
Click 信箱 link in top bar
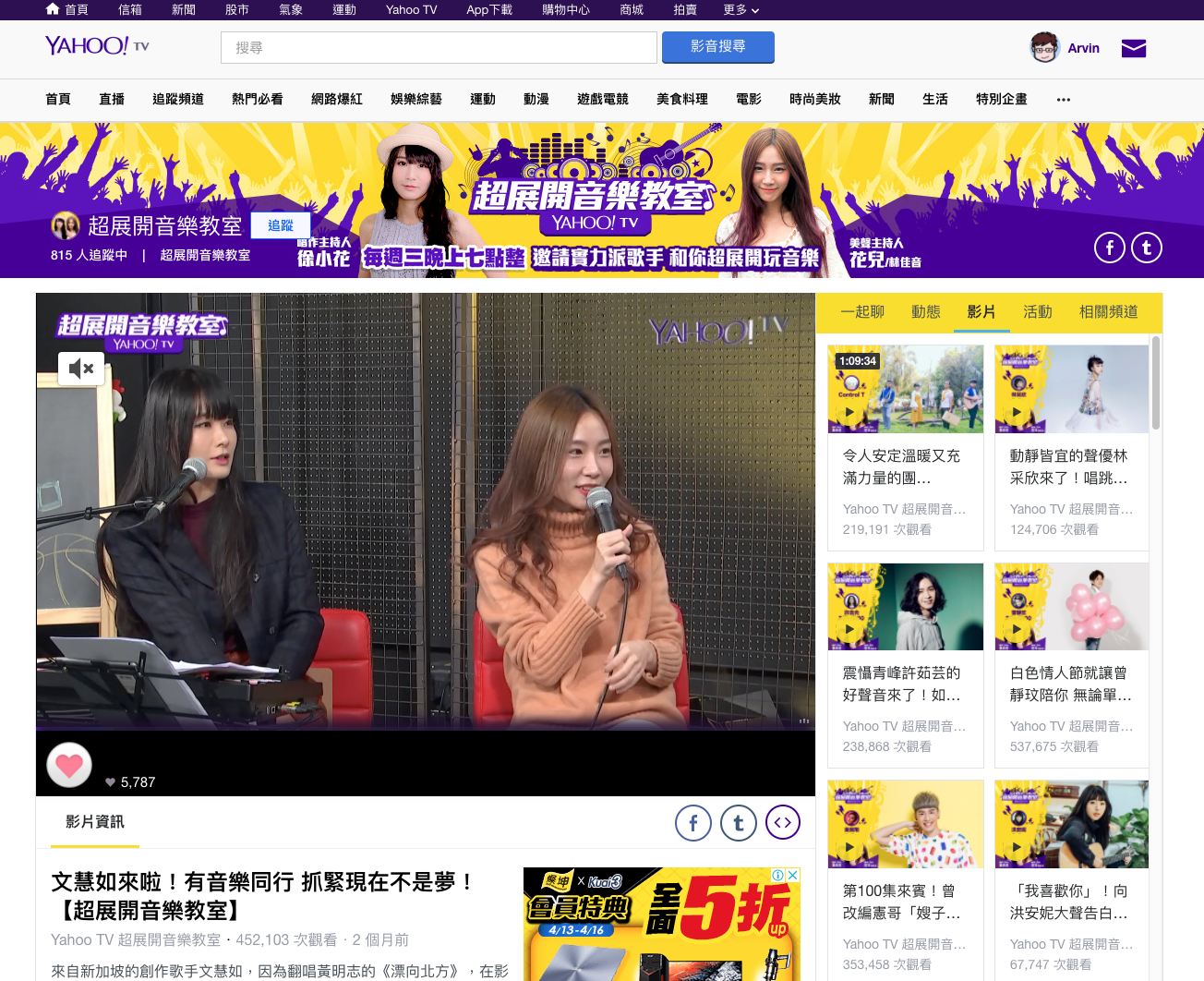(x=130, y=9)
